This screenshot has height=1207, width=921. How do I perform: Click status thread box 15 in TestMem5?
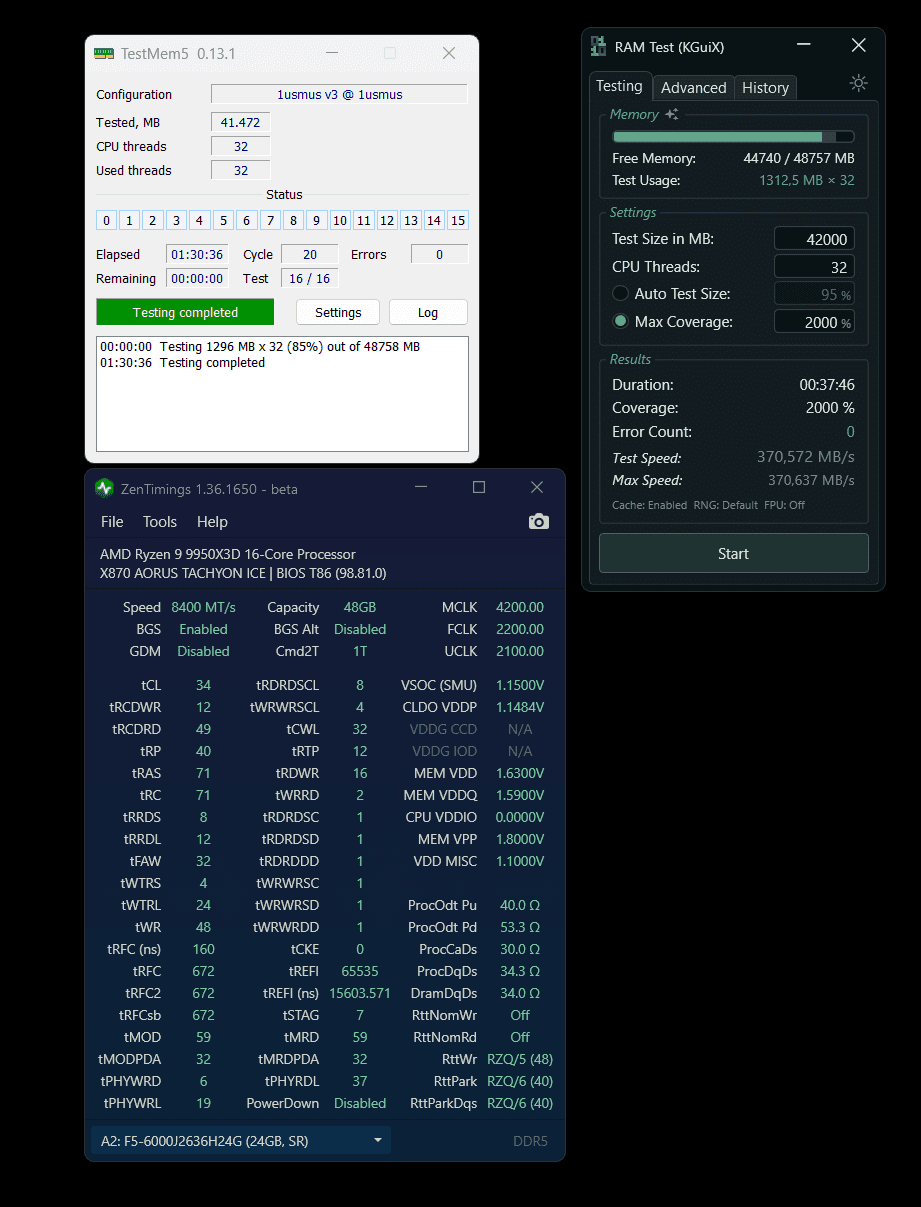tap(458, 221)
